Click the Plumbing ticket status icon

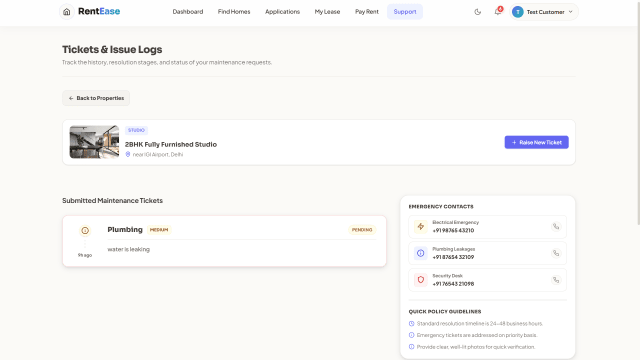pos(85,231)
